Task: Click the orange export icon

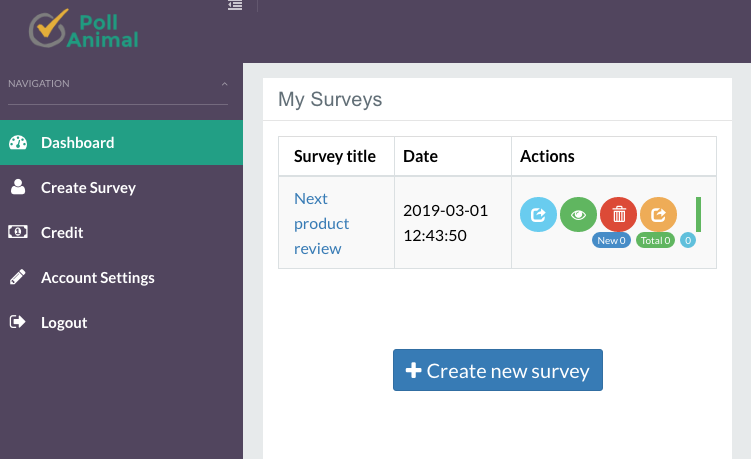Action: click(658, 214)
